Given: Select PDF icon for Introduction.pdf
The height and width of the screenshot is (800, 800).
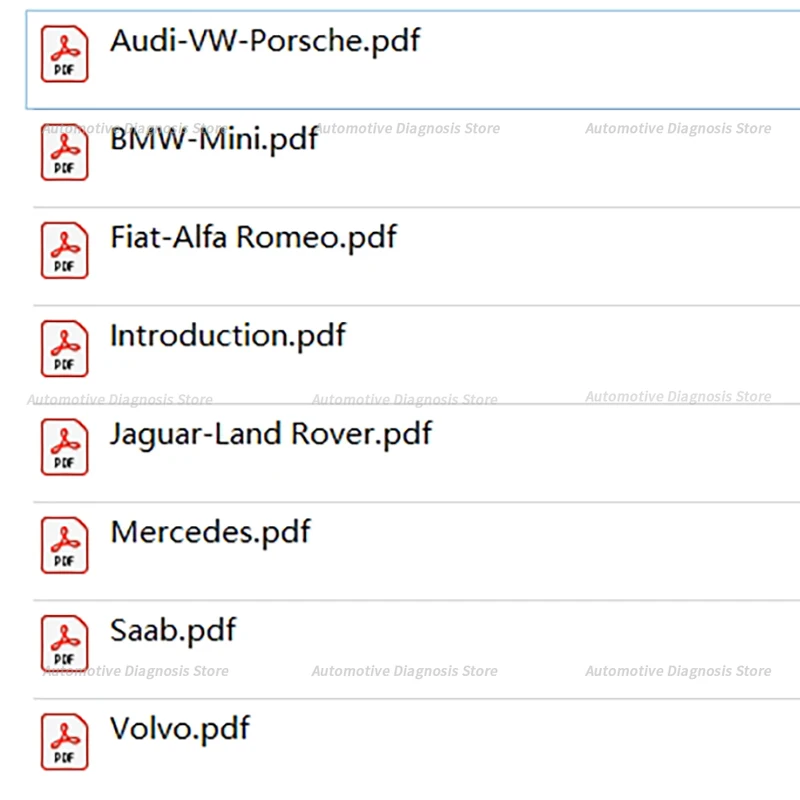Looking at the screenshot, I should click(x=64, y=349).
